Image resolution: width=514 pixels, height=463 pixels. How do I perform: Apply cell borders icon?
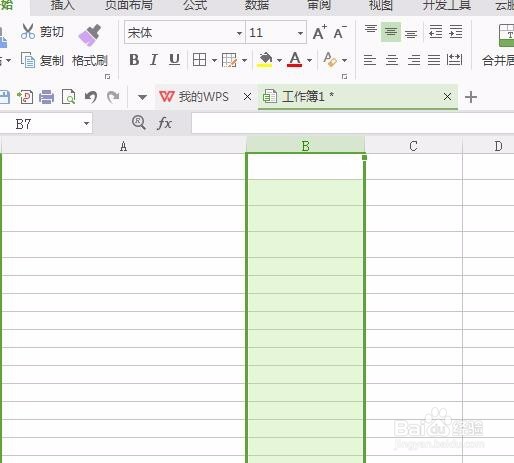[199, 60]
